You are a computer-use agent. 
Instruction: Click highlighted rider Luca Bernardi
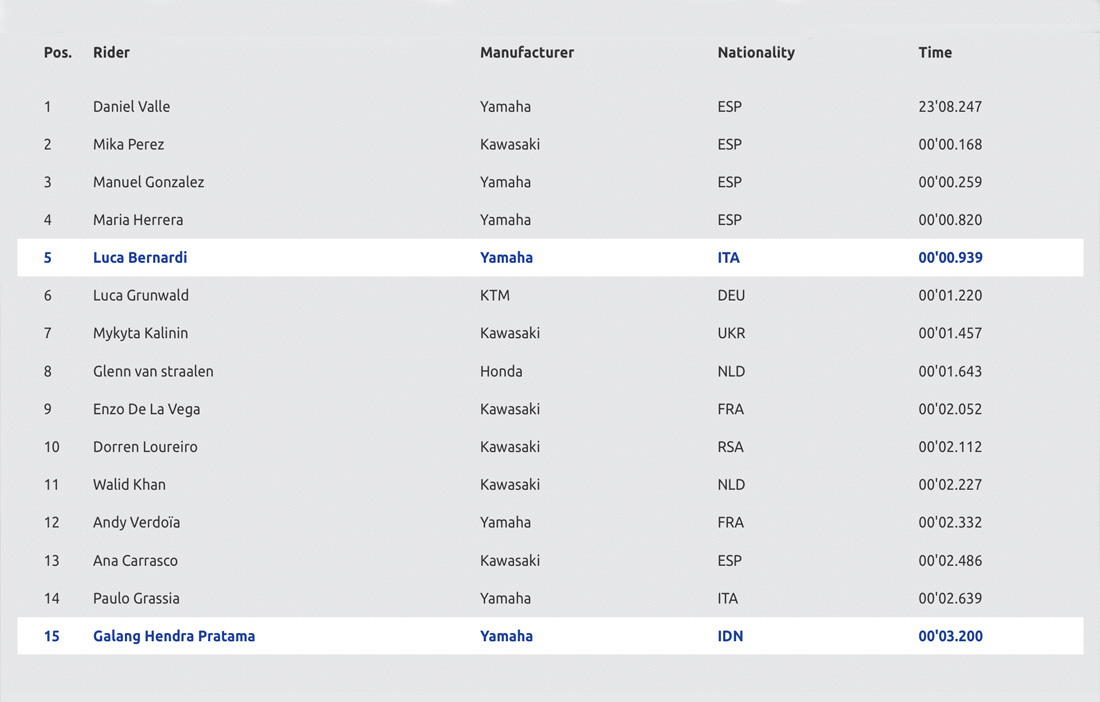[140, 257]
